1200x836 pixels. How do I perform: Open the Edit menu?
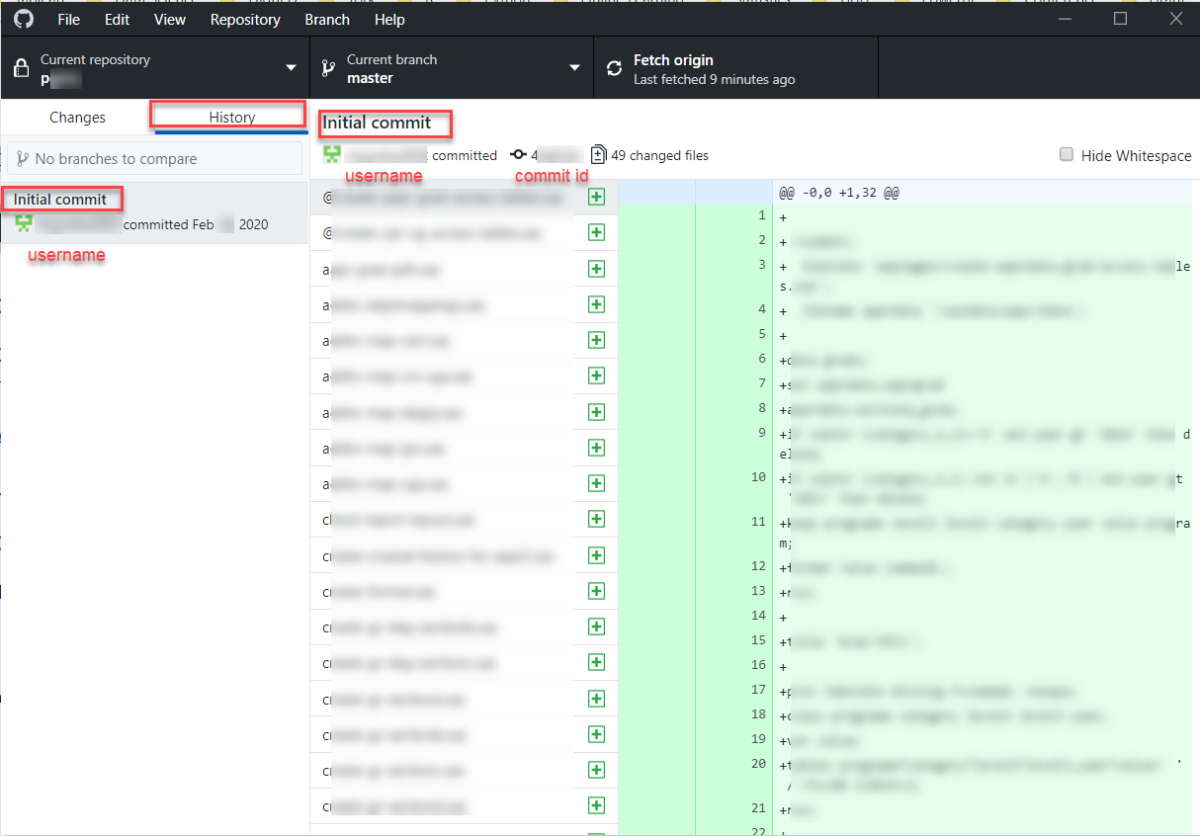pos(117,19)
